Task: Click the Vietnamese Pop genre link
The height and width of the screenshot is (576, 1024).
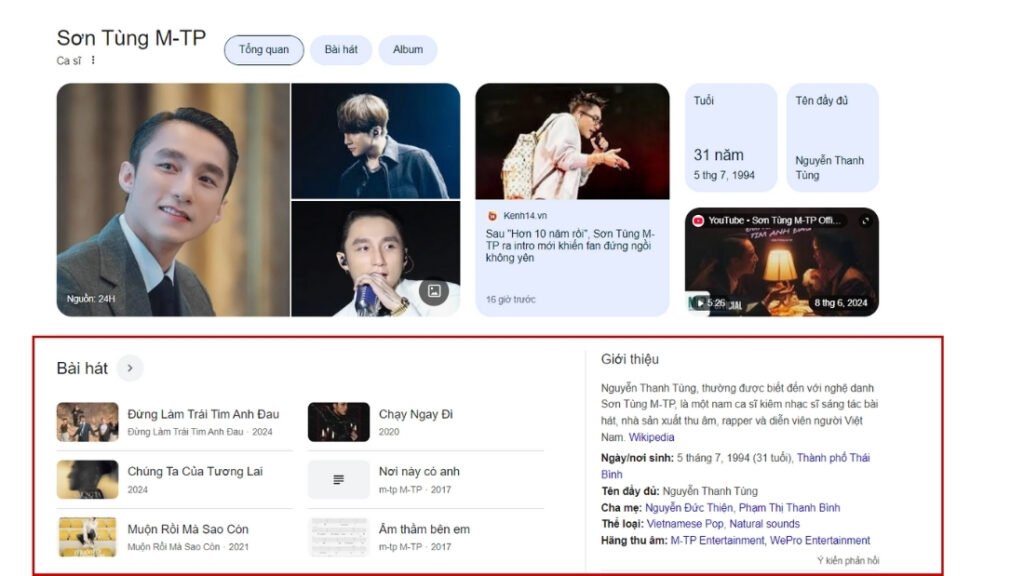Action: [x=684, y=524]
